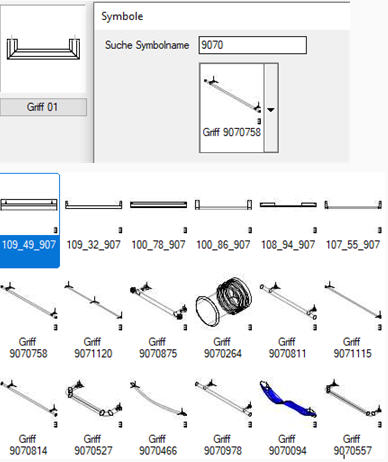Choose Griff 9070758 symbol in the list grid
This screenshot has height=462, width=388.
click(x=29, y=319)
